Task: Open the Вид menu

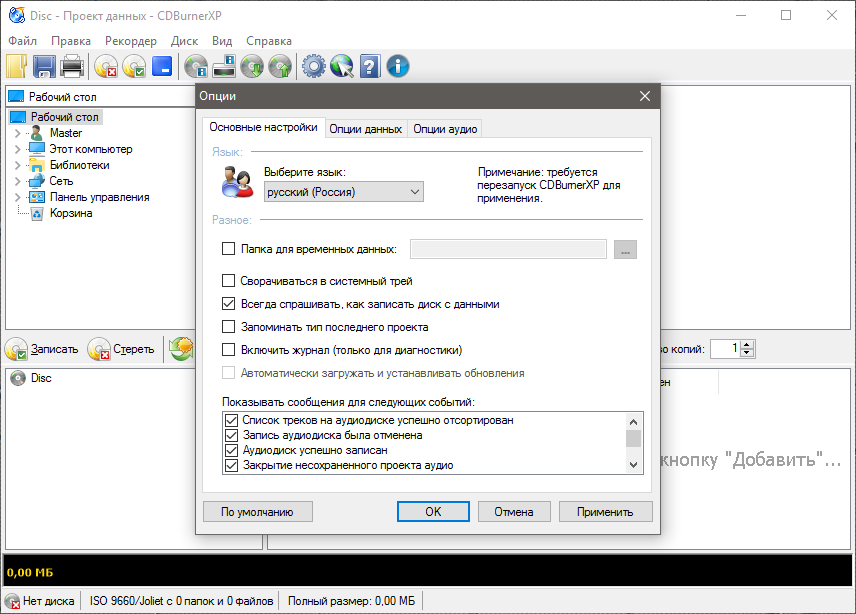Action: click(x=222, y=41)
